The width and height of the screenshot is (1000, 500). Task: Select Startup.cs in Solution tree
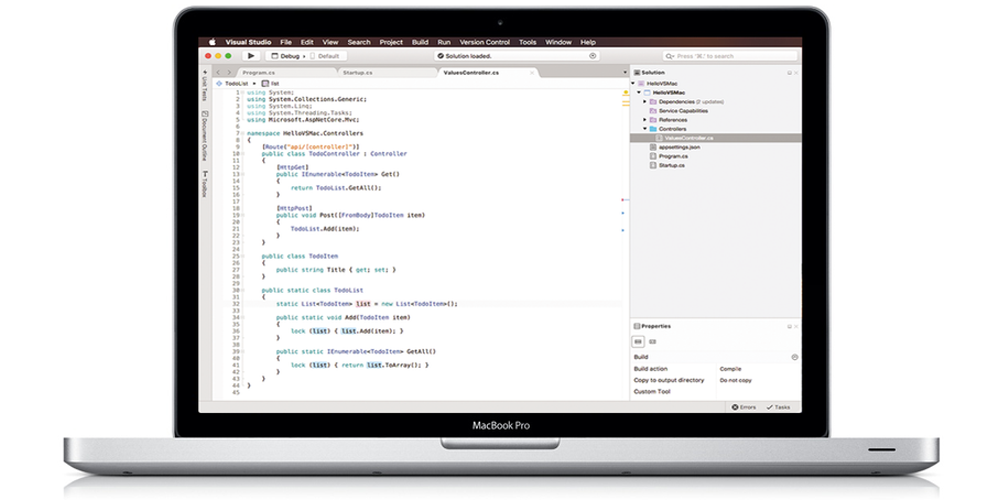670,165
